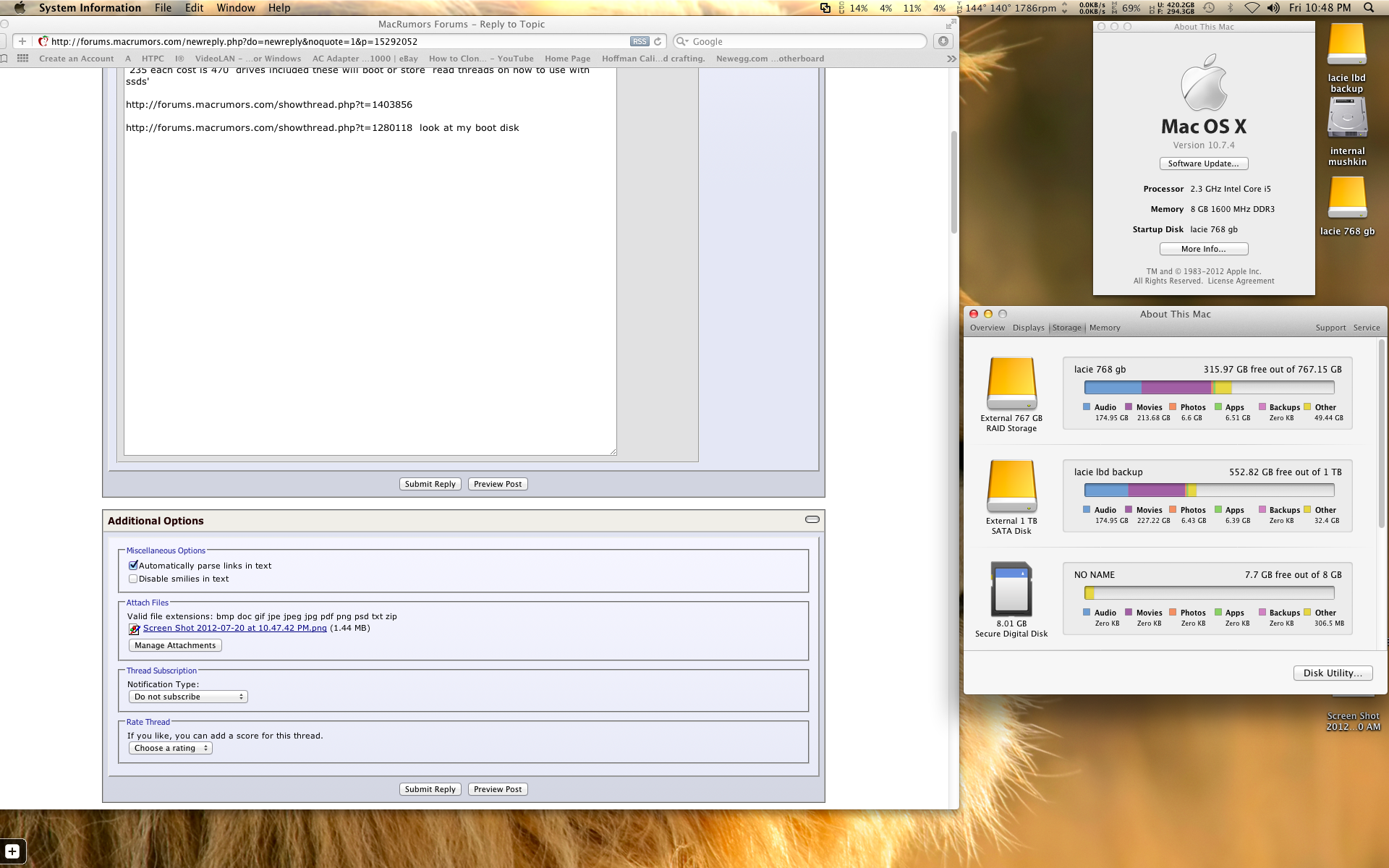Show more bookmarks with the chevron
The image size is (1389, 868).
pyautogui.click(x=951, y=59)
